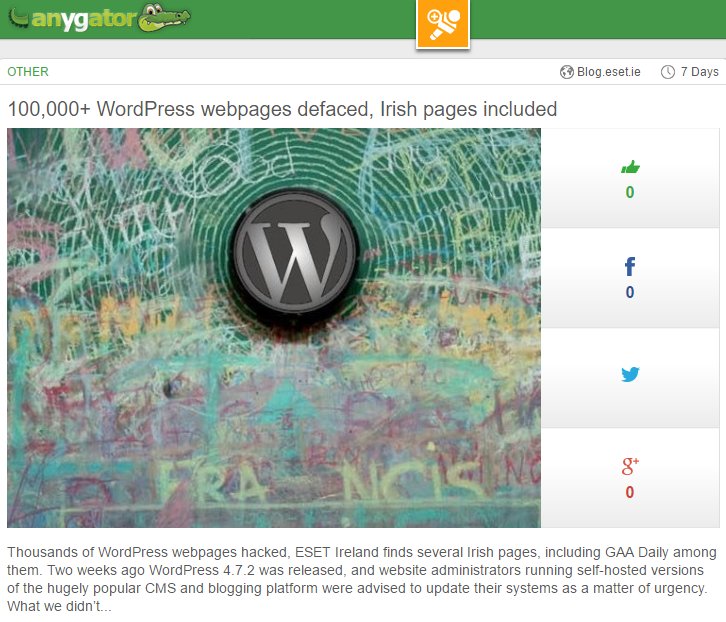Share the article on Facebook

(630, 267)
